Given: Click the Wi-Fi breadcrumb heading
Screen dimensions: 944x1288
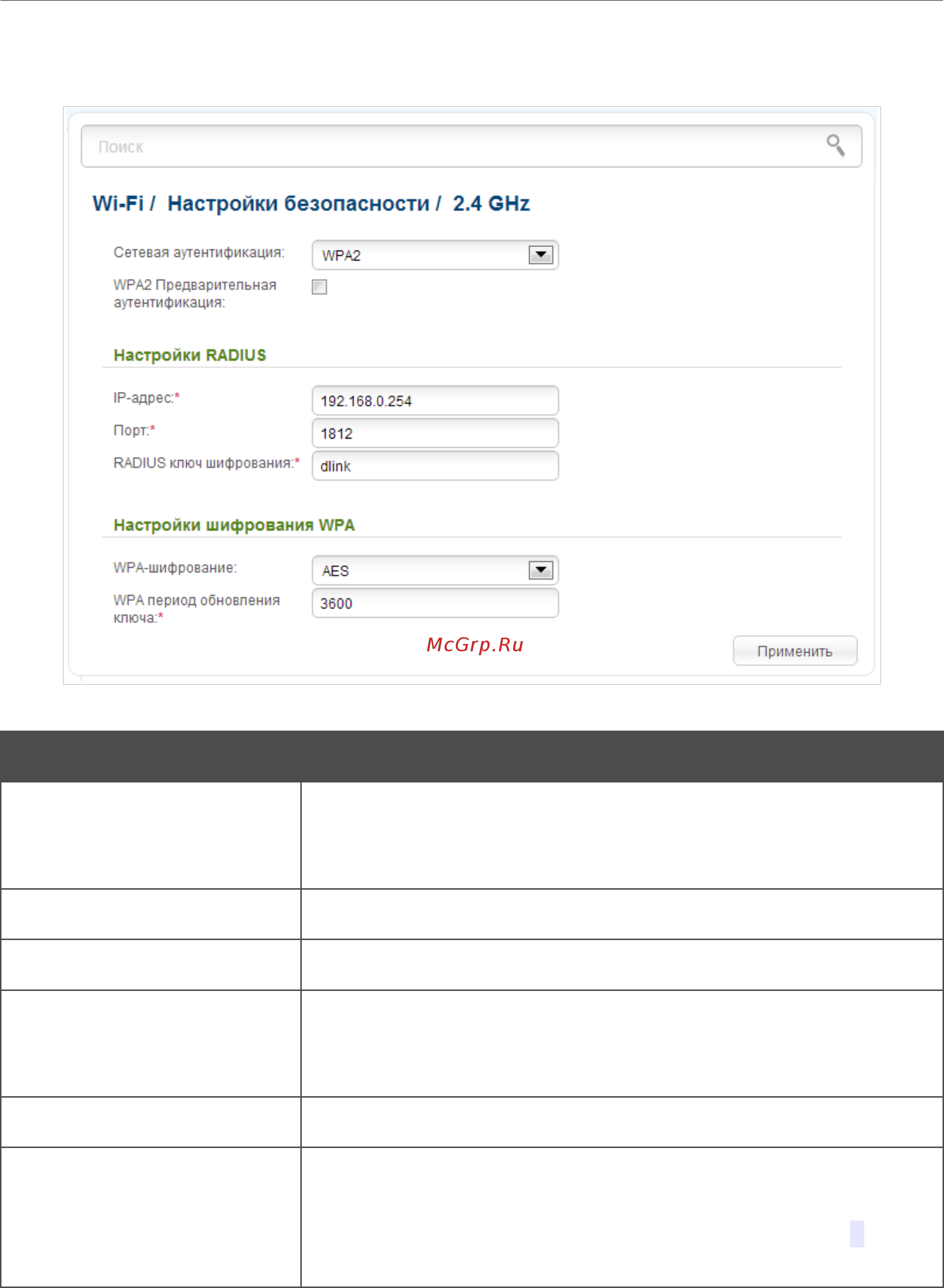Looking at the screenshot, I should point(118,204).
